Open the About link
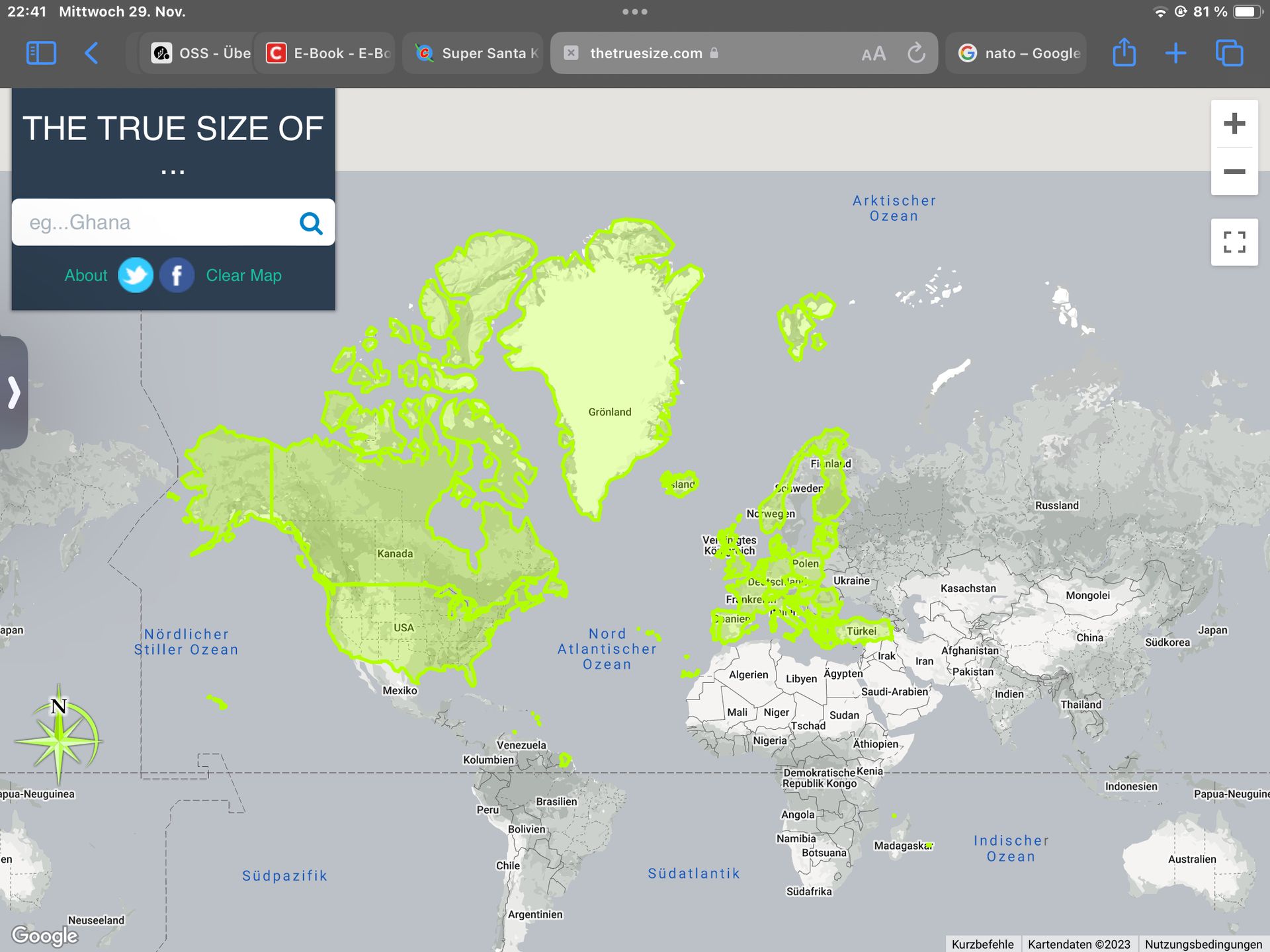This screenshot has height=952, width=1270. (x=85, y=275)
